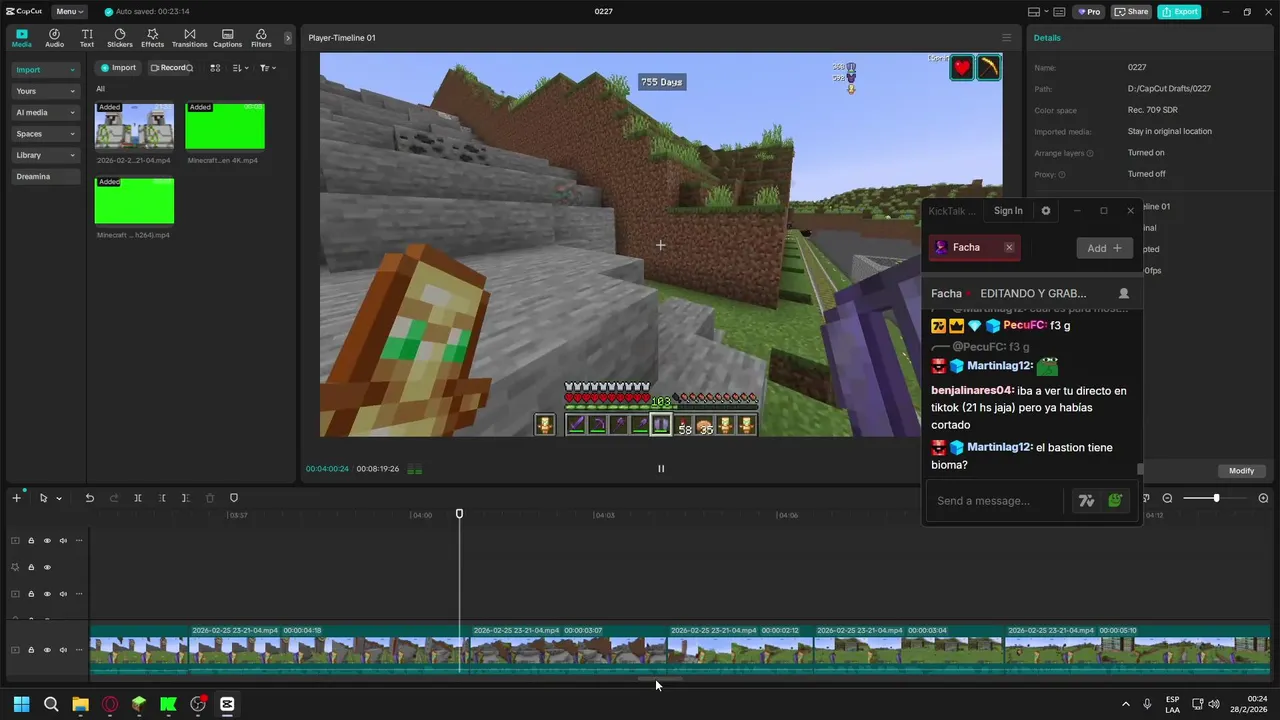Viewport: 1280px width, 720px height.
Task: Open the Dreamina section
Action: pyautogui.click(x=45, y=176)
